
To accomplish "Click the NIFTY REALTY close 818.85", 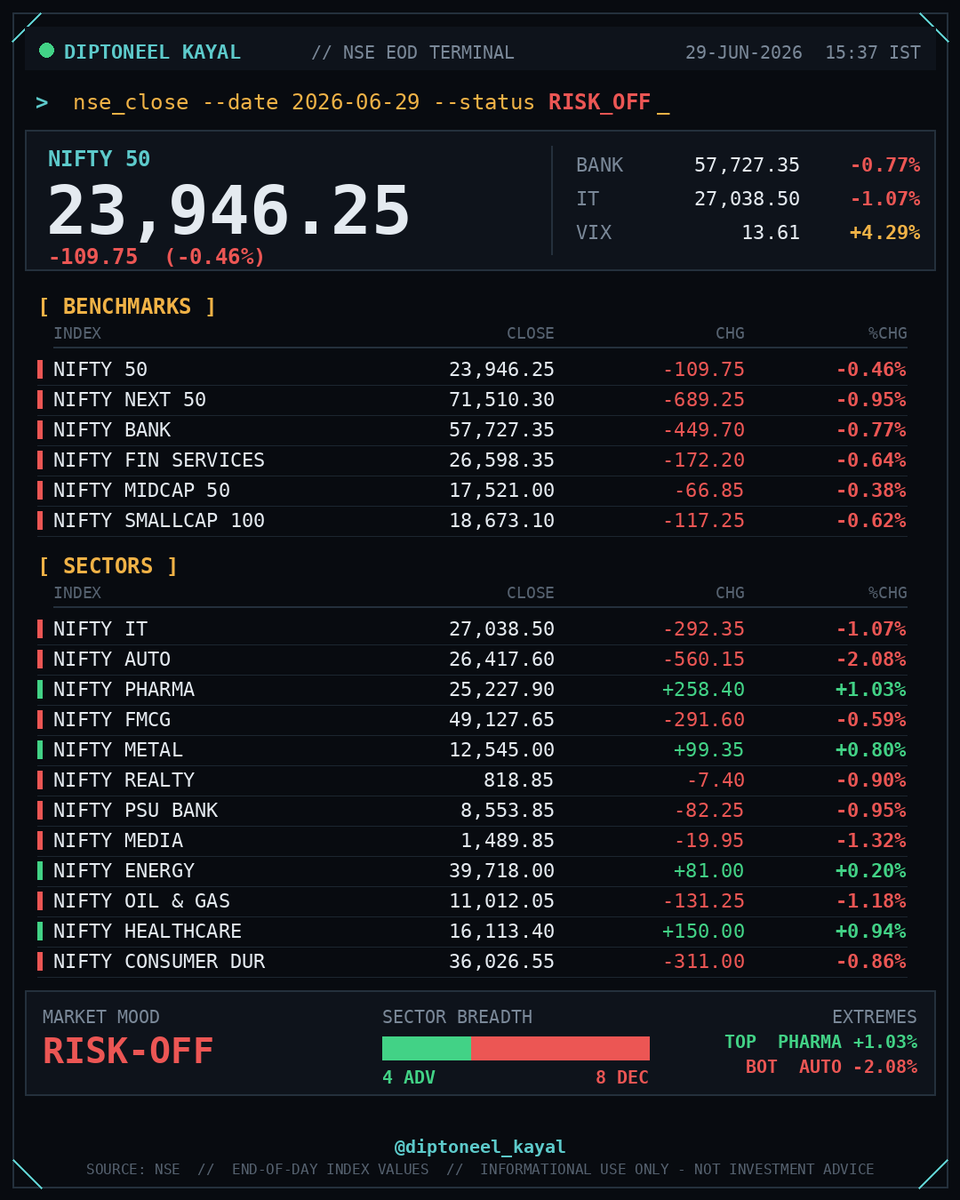I will 519,780.
